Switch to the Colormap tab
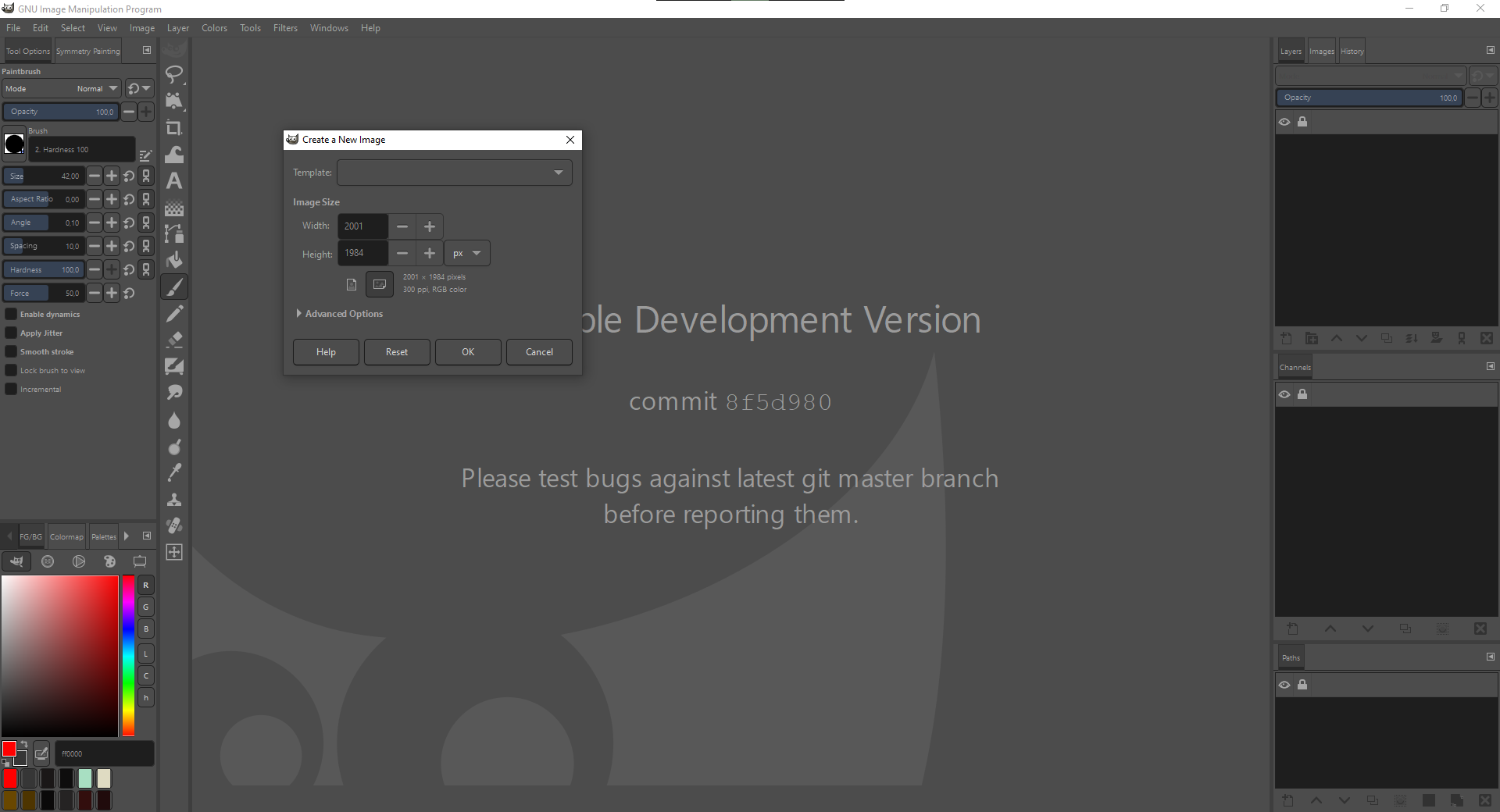The width and height of the screenshot is (1500, 812). pos(66,536)
